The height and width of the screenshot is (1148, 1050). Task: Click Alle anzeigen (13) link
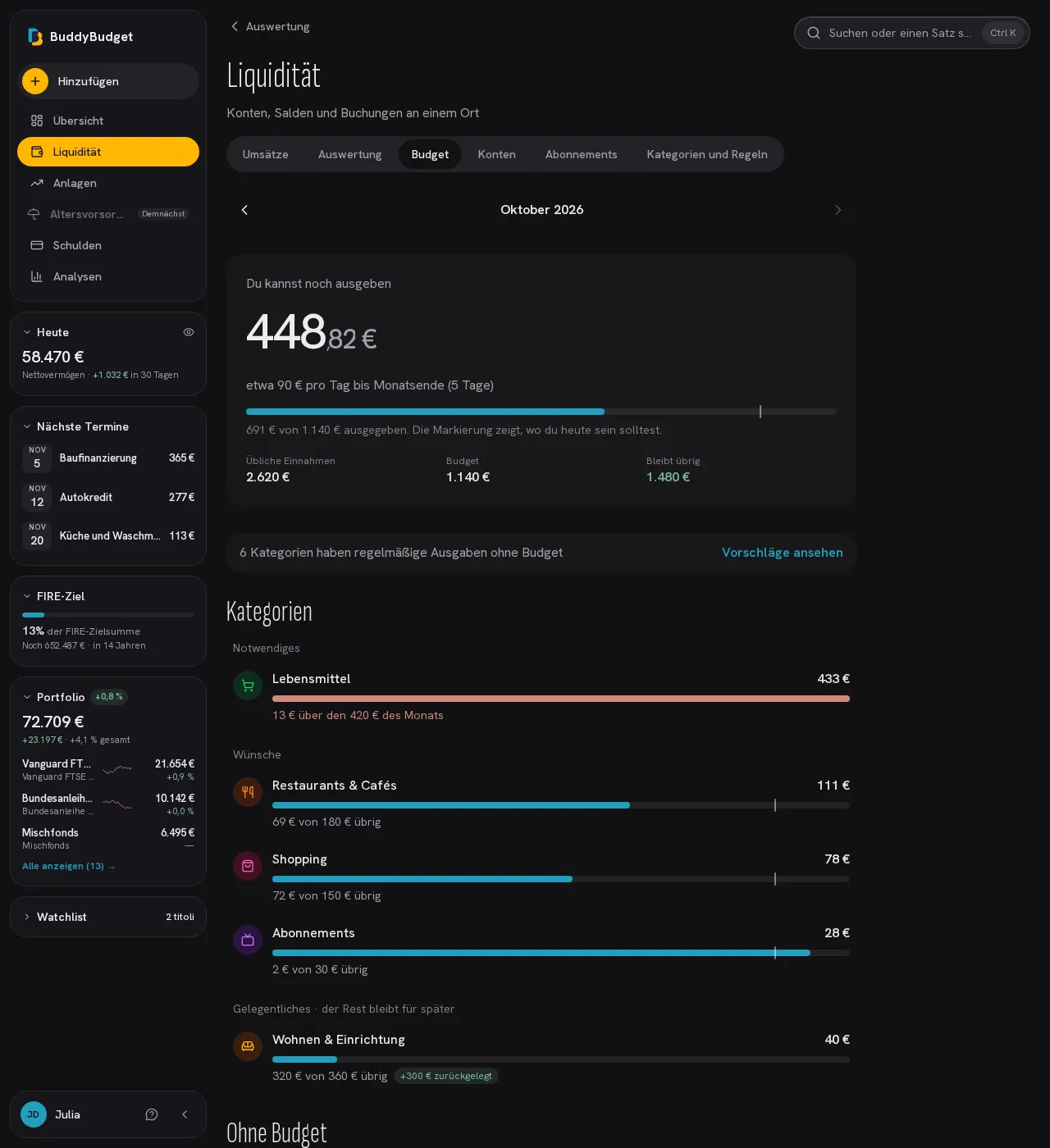click(x=69, y=866)
